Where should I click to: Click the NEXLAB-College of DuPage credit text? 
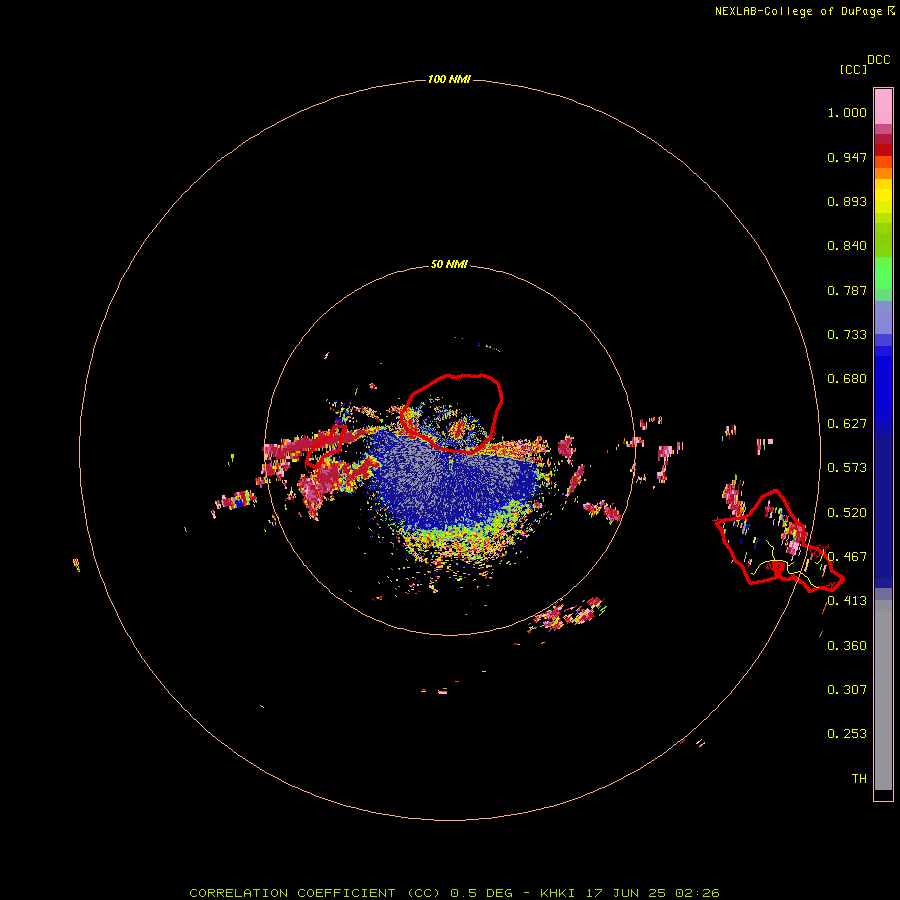click(798, 11)
